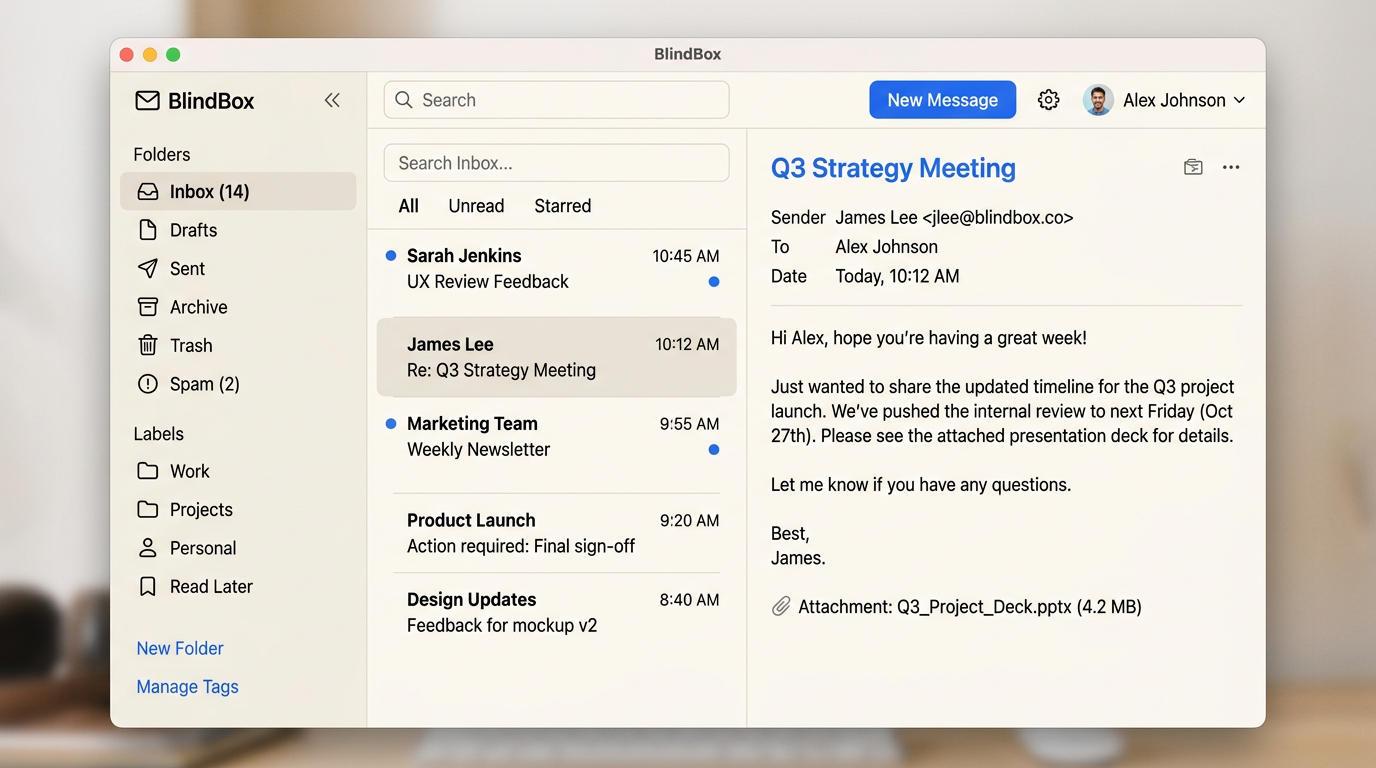The height and width of the screenshot is (768, 1376).
Task: Click the Sent paper-plane icon
Action: click(148, 268)
